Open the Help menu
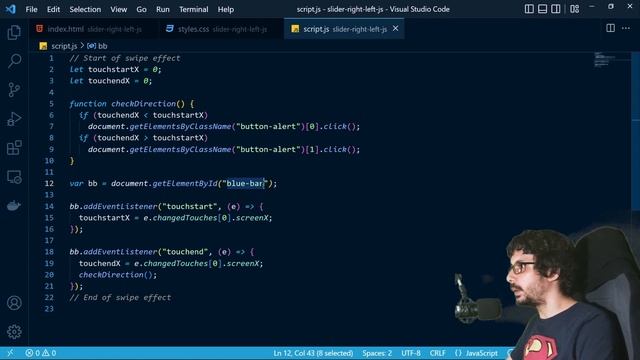The height and width of the screenshot is (360, 640). (225, 9)
